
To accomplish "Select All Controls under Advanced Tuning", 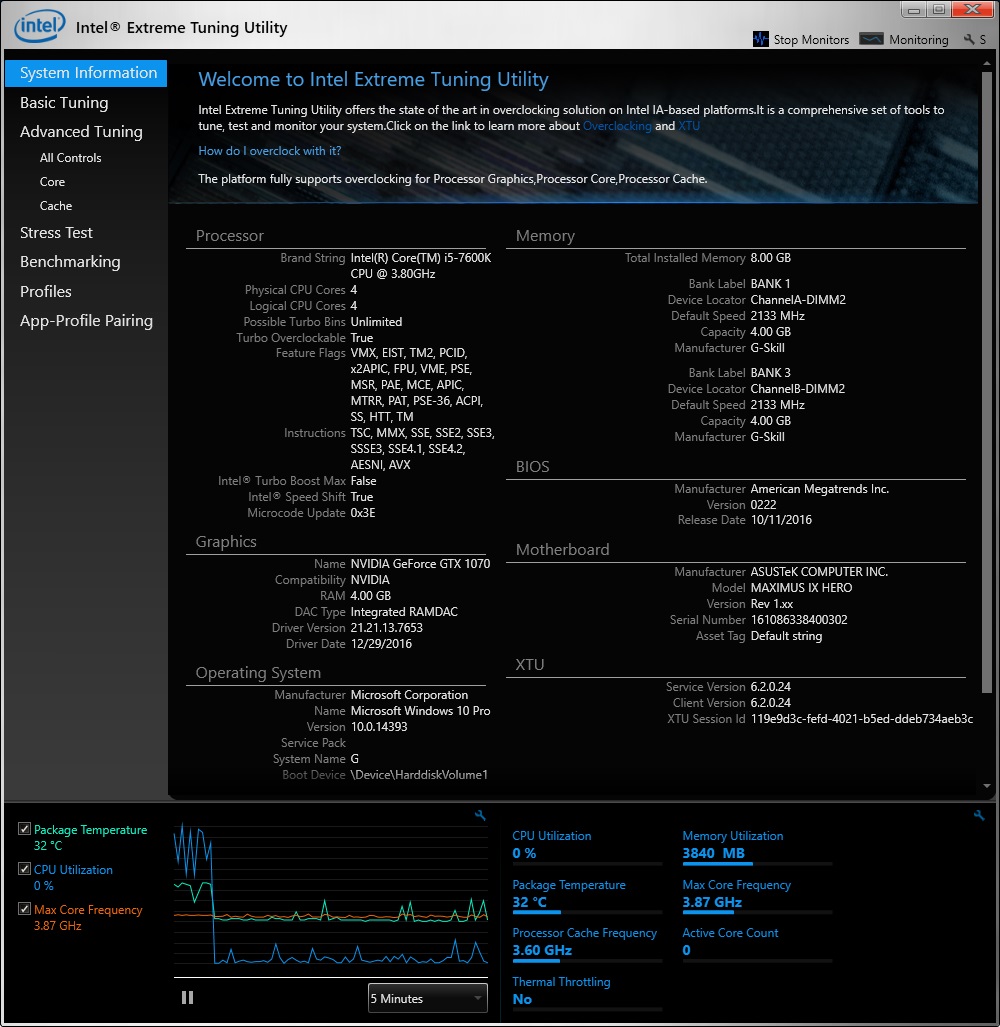I will tap(71, 158).
